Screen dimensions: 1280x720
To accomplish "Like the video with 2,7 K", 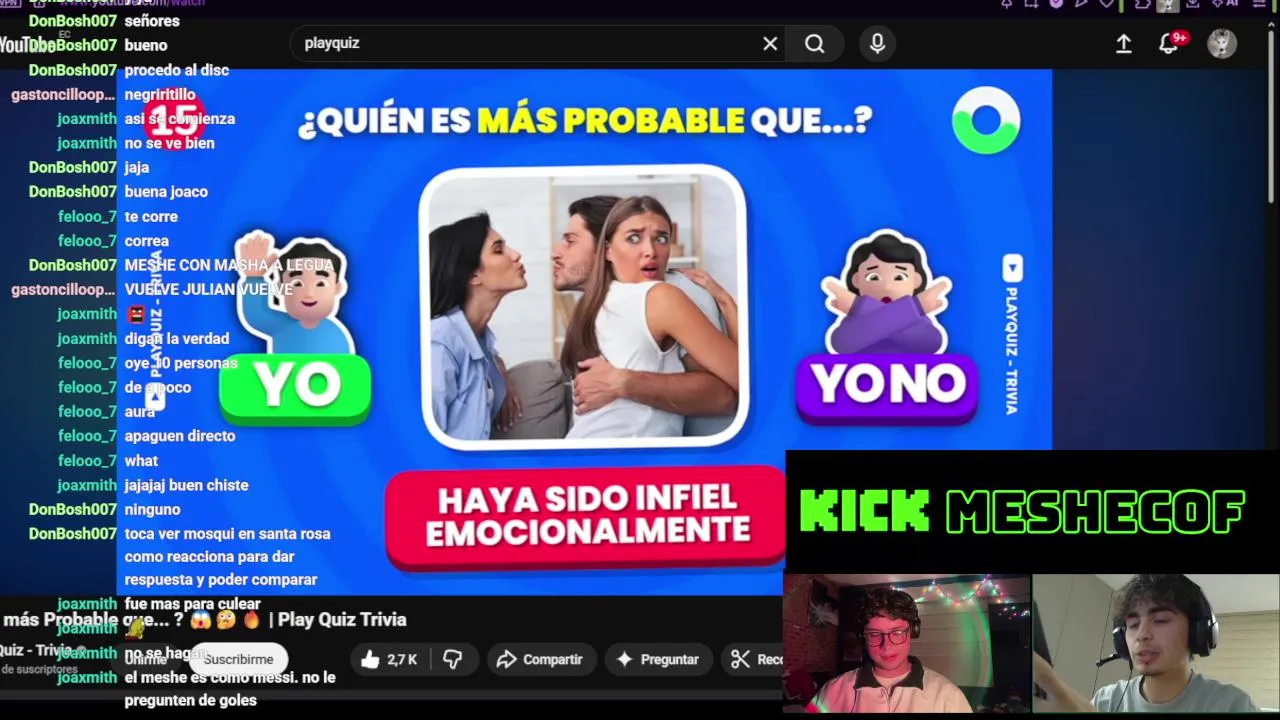I will (388, 659).
